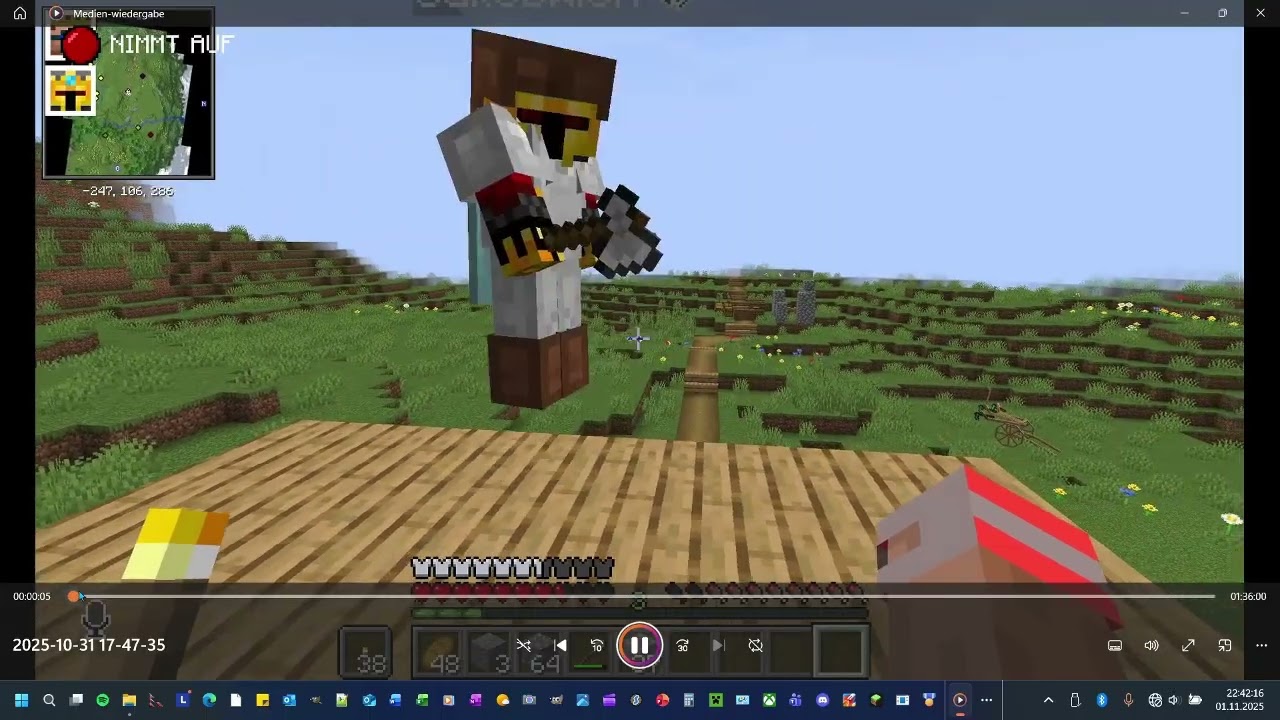Switch to full screen view
Image resolution: width=1280 pixels, height=720 pixels.
1188,645
